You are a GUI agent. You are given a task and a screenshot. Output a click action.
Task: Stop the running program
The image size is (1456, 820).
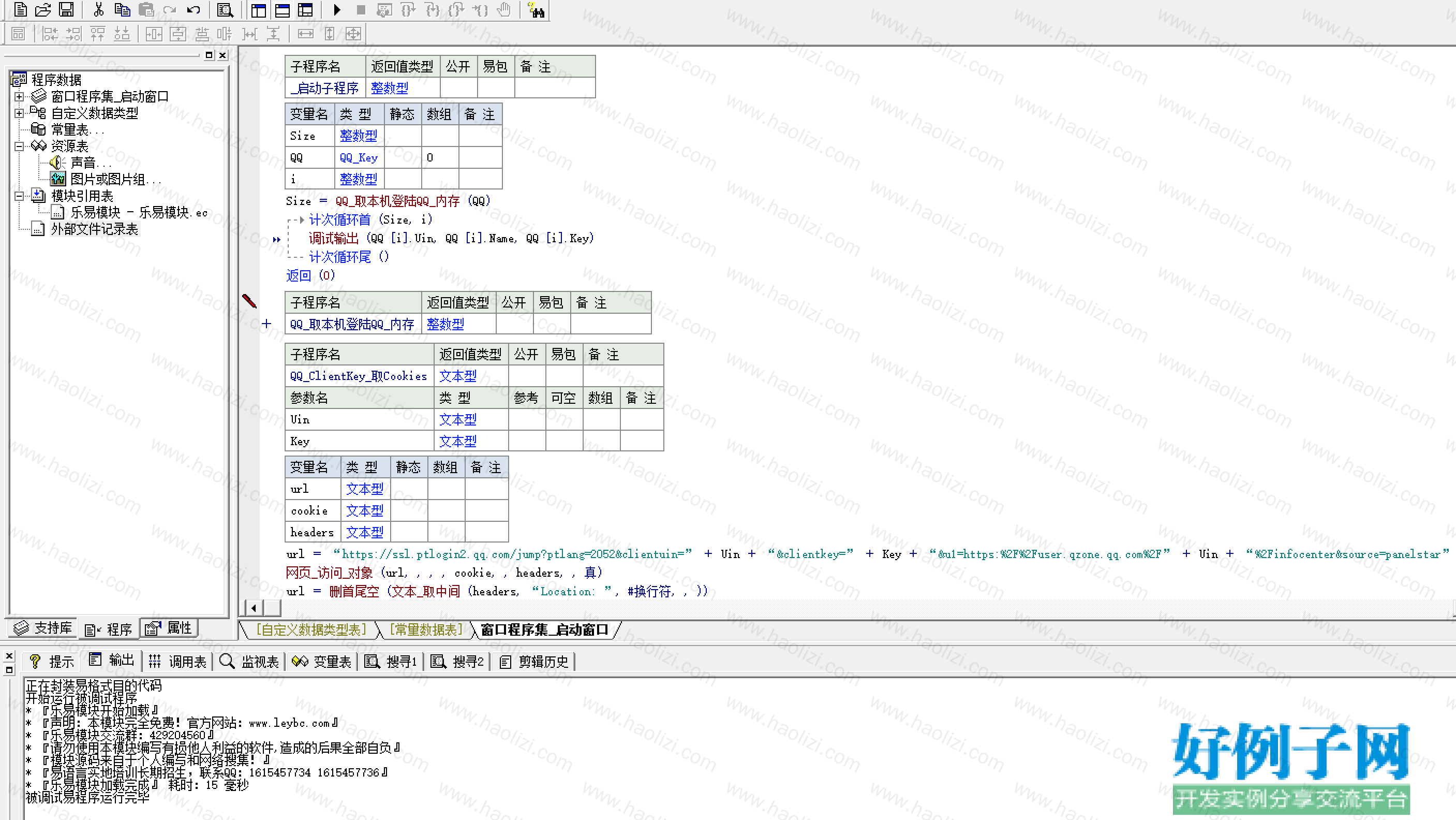tap(361, 10)
